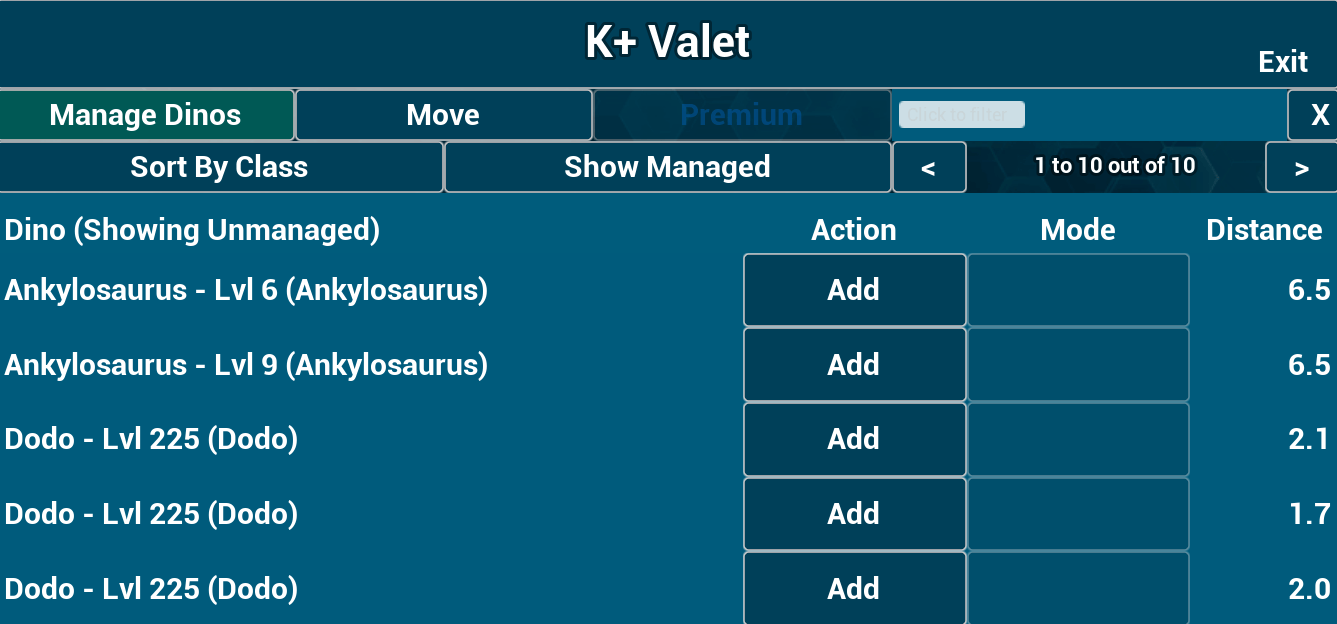Go to previous page of dinos

point(929,167)
